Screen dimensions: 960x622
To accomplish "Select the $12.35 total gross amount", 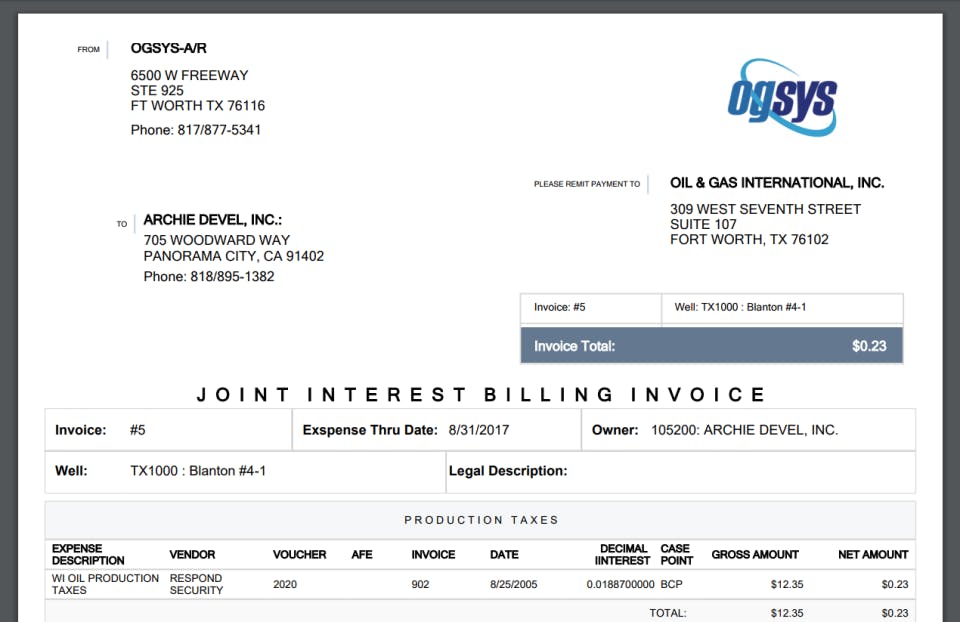I will coord(787,613).
